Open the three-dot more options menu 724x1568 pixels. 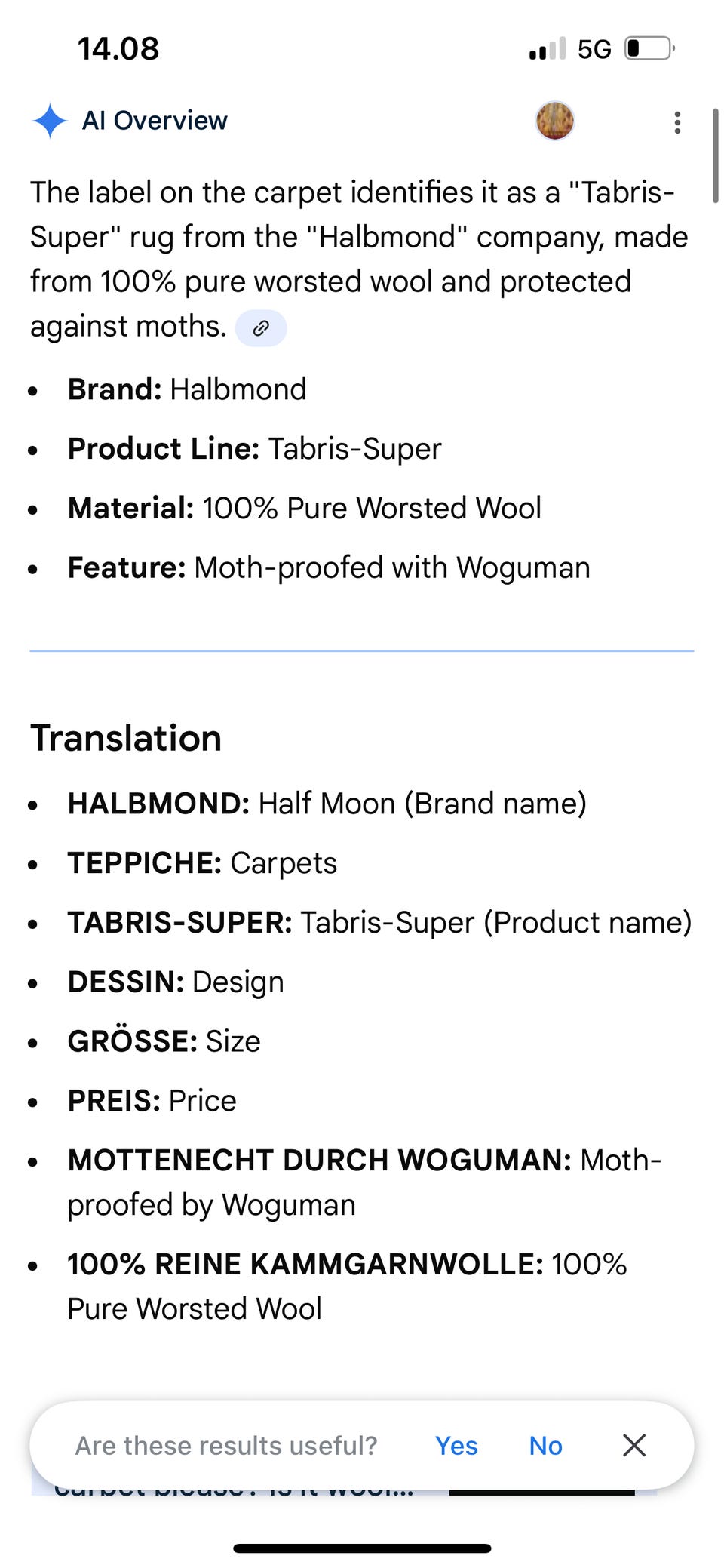(677, 122)
